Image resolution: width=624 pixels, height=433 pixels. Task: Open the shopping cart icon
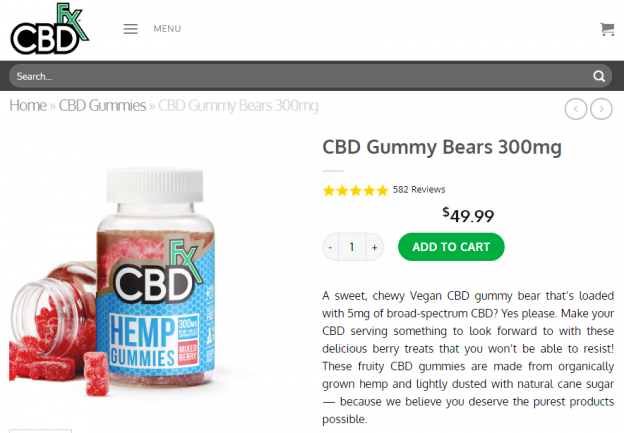click(607, 29)
